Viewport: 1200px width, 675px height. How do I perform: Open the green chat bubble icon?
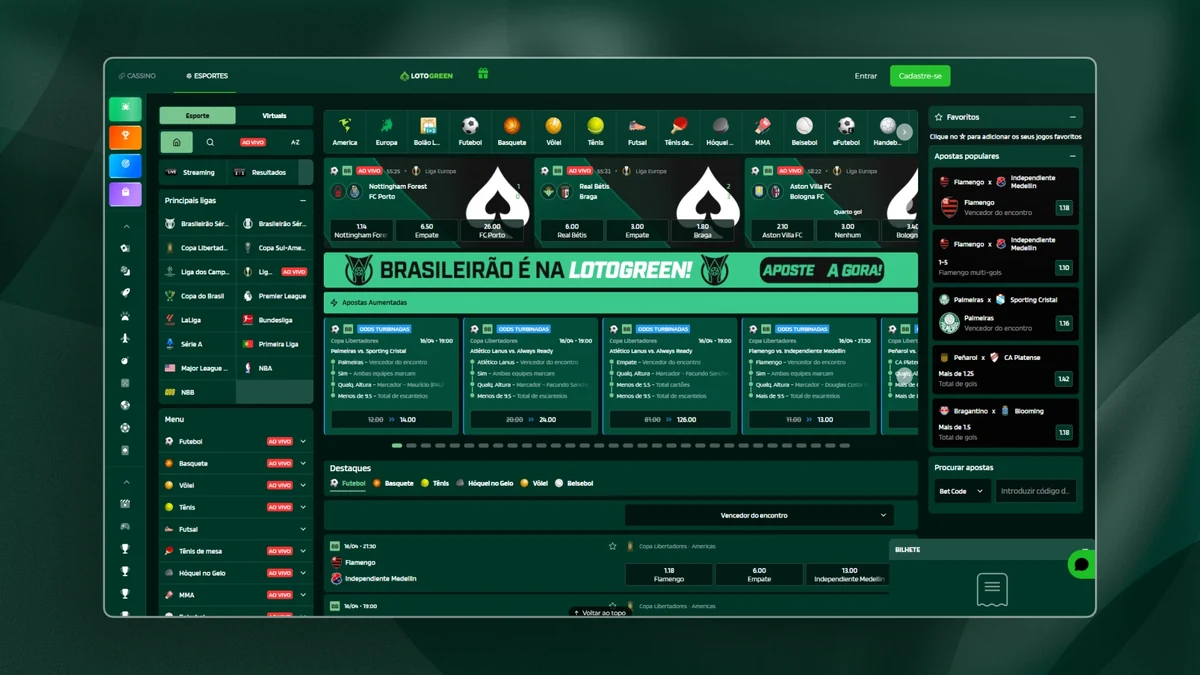1081,564
